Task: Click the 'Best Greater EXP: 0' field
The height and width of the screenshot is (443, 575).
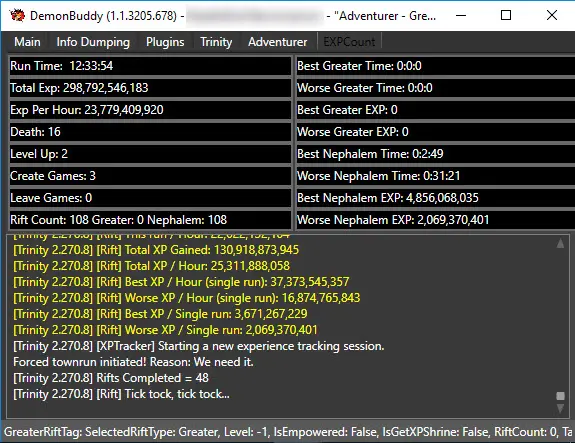Action: 436,110
